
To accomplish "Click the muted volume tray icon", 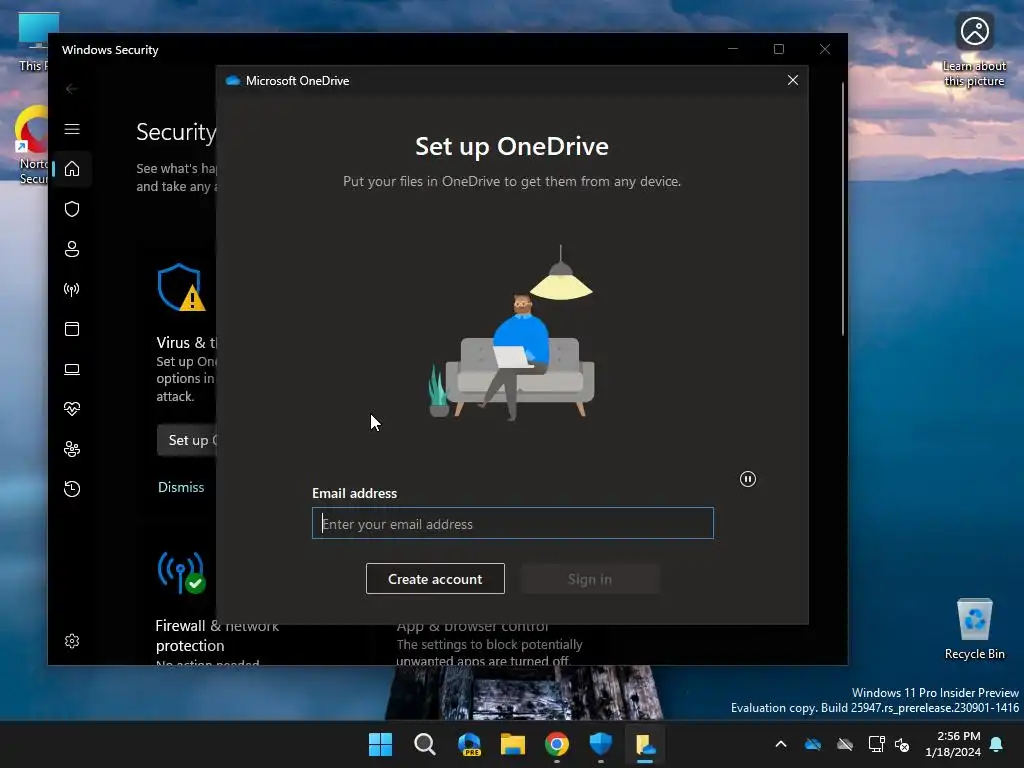I will click(902, 744).
